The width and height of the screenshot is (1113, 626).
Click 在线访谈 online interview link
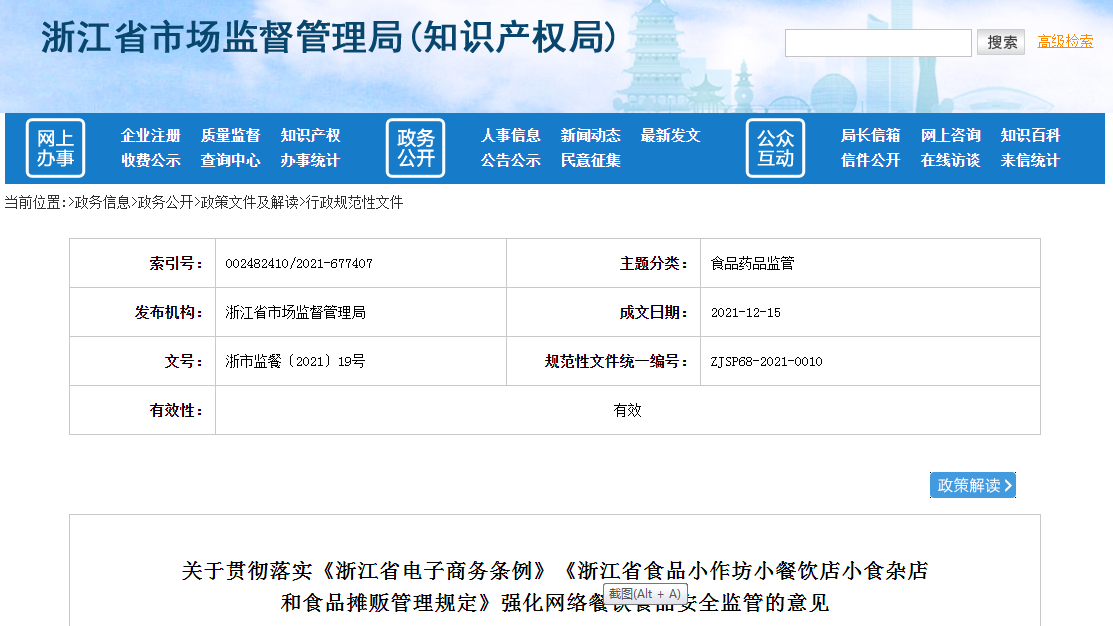[951, 161]
